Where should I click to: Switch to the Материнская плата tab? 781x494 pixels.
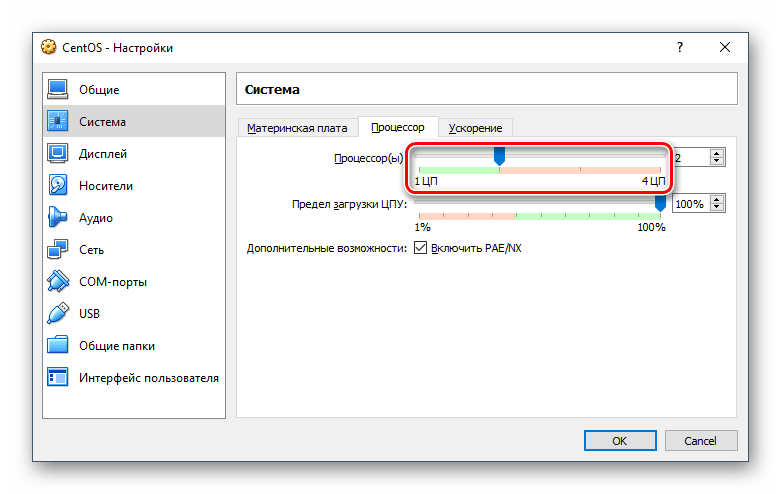coord(297,128)
